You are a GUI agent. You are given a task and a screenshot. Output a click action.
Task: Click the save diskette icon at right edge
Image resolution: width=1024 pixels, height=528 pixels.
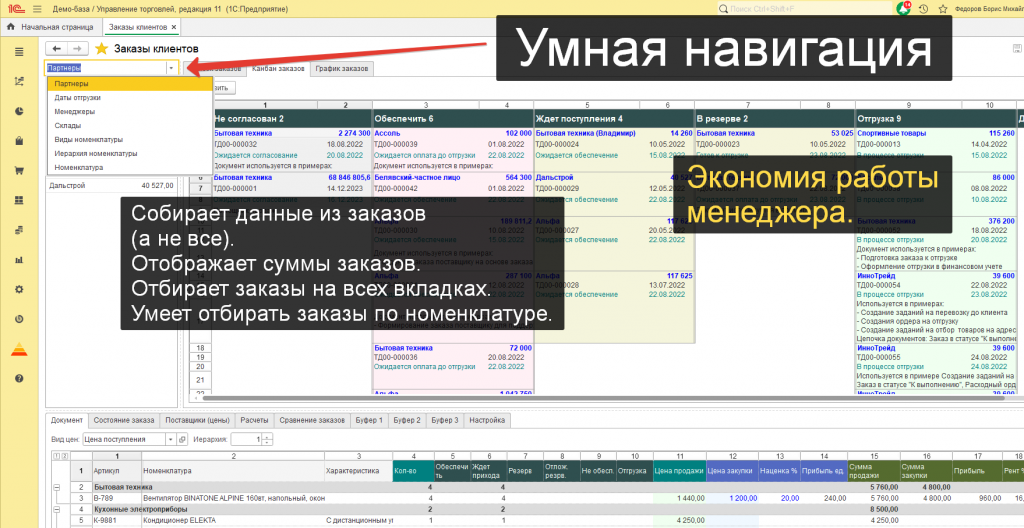1017,48
